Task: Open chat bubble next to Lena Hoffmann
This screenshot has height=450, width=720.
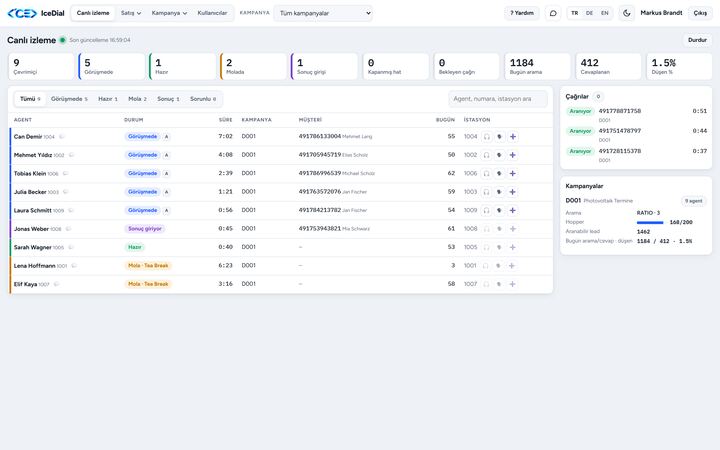Action: coord(74,265)
